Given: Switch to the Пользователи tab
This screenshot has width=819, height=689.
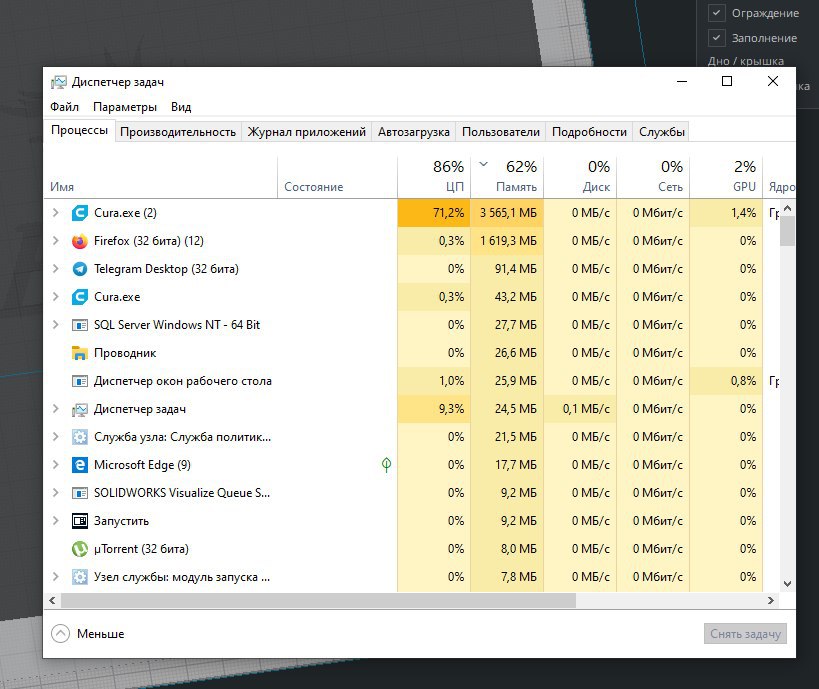Looking at the screenshot, I should [x=501, y=132].
